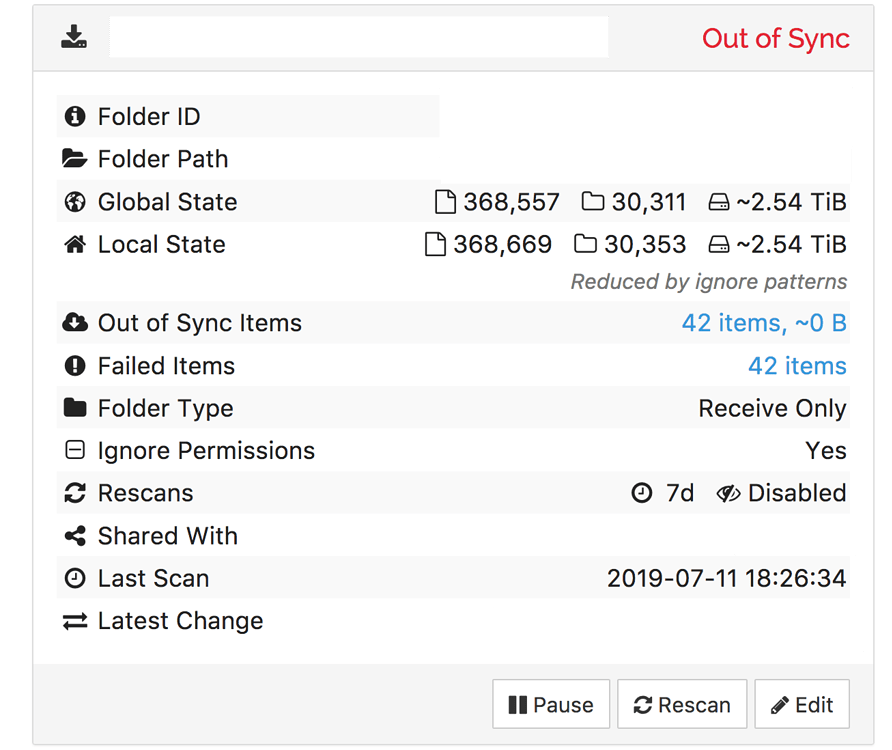Screen dimensions: 892x750
Task: Click the watcher Disabled eye icon
Action: click(728, 493)
